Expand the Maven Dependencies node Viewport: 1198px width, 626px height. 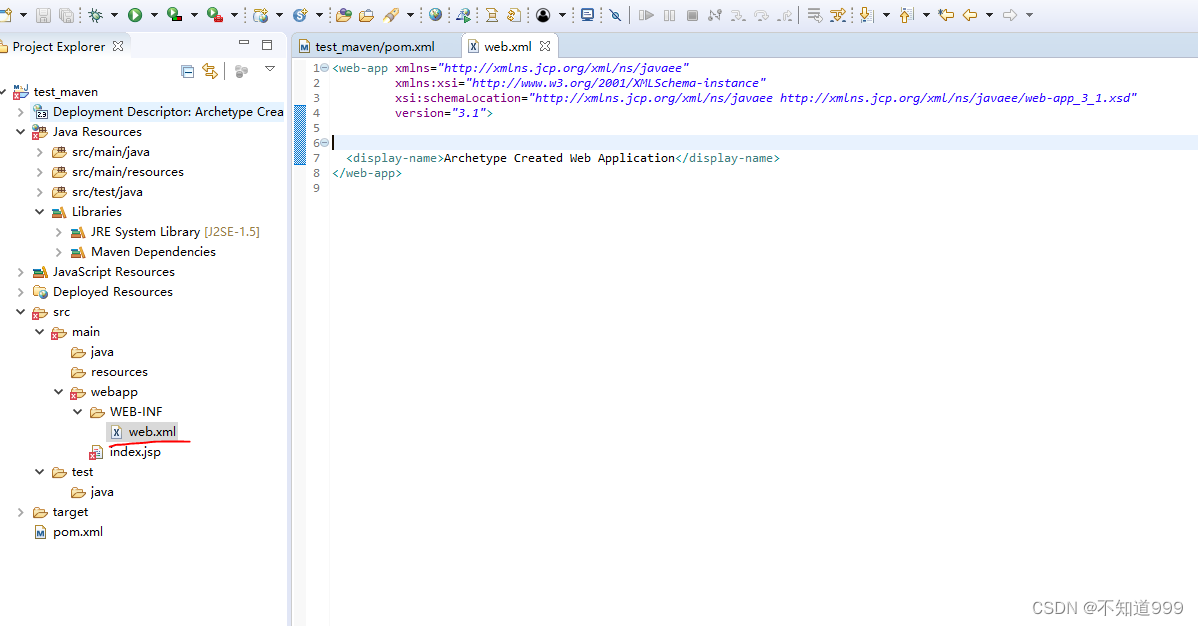coord(59,252)
